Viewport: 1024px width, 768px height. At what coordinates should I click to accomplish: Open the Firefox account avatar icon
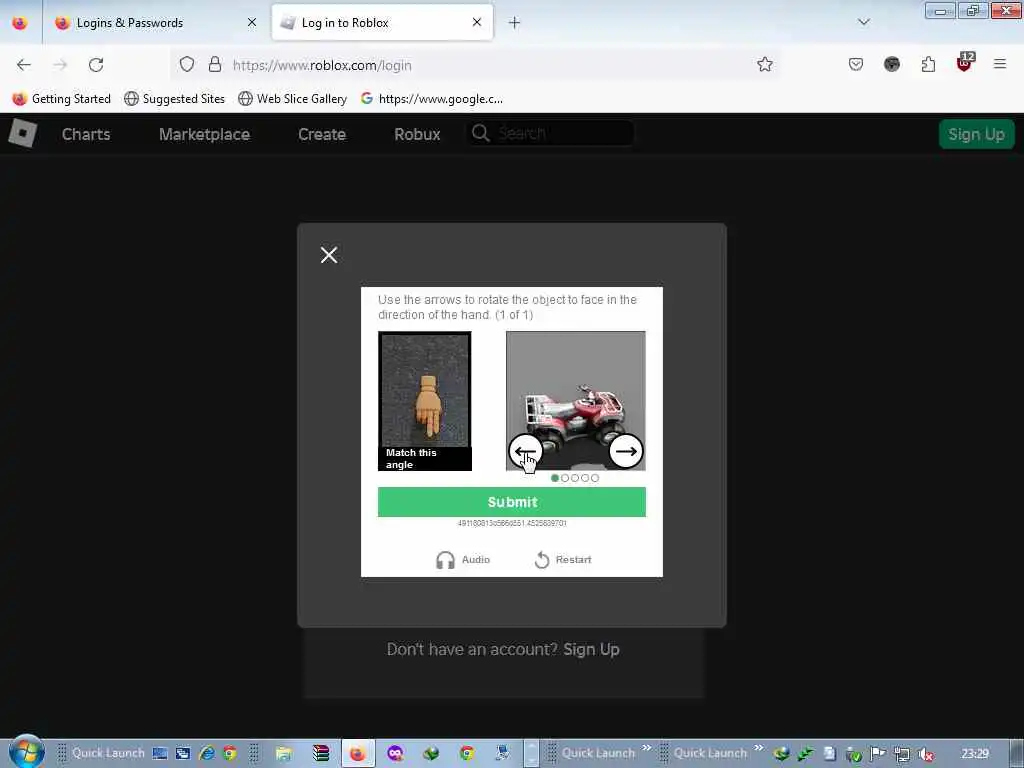click(x=891, y=65)
